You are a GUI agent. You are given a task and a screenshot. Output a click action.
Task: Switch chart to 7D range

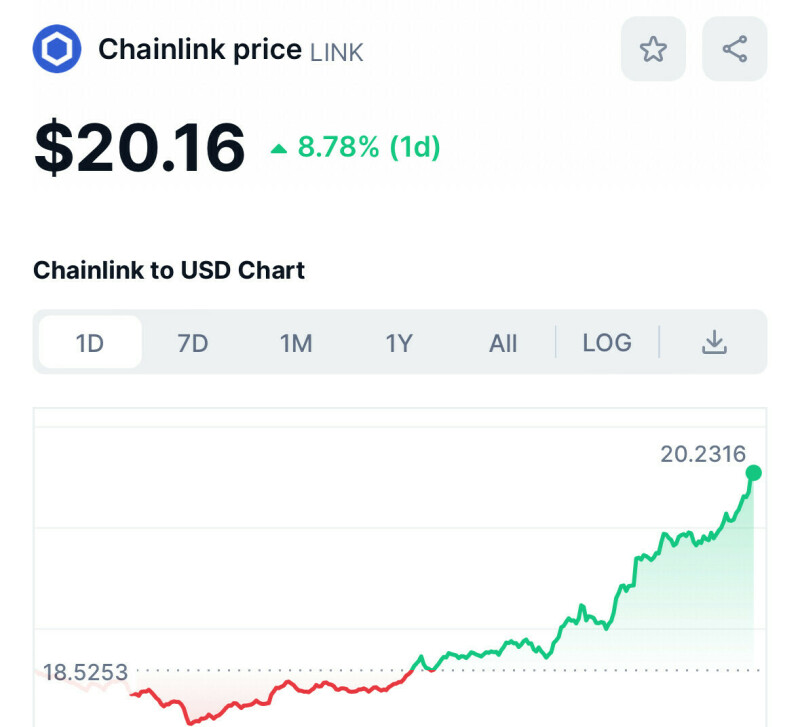[x=193, y=343]
